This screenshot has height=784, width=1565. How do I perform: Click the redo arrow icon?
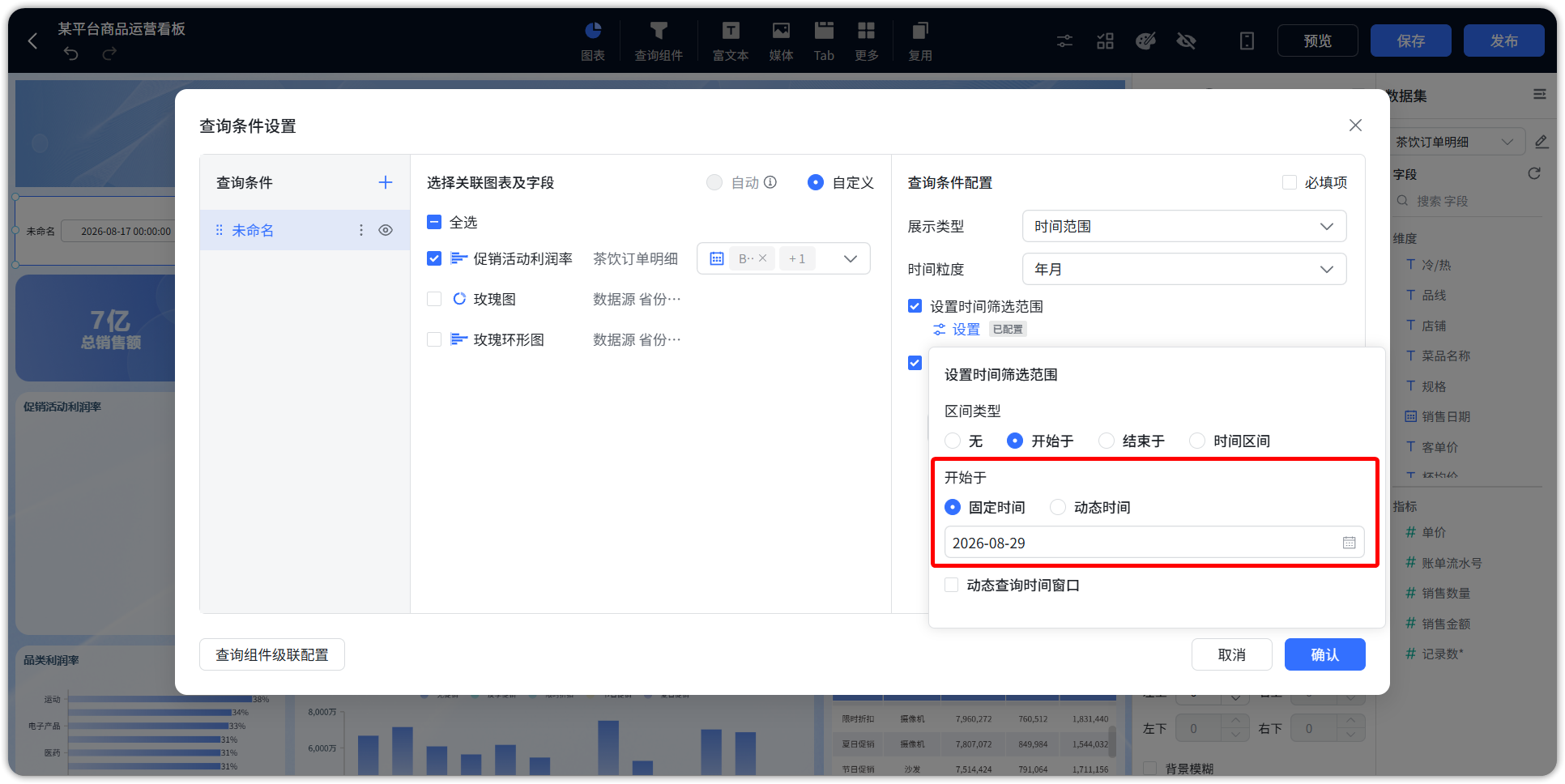pyautogui.click(x=109, y=53)
